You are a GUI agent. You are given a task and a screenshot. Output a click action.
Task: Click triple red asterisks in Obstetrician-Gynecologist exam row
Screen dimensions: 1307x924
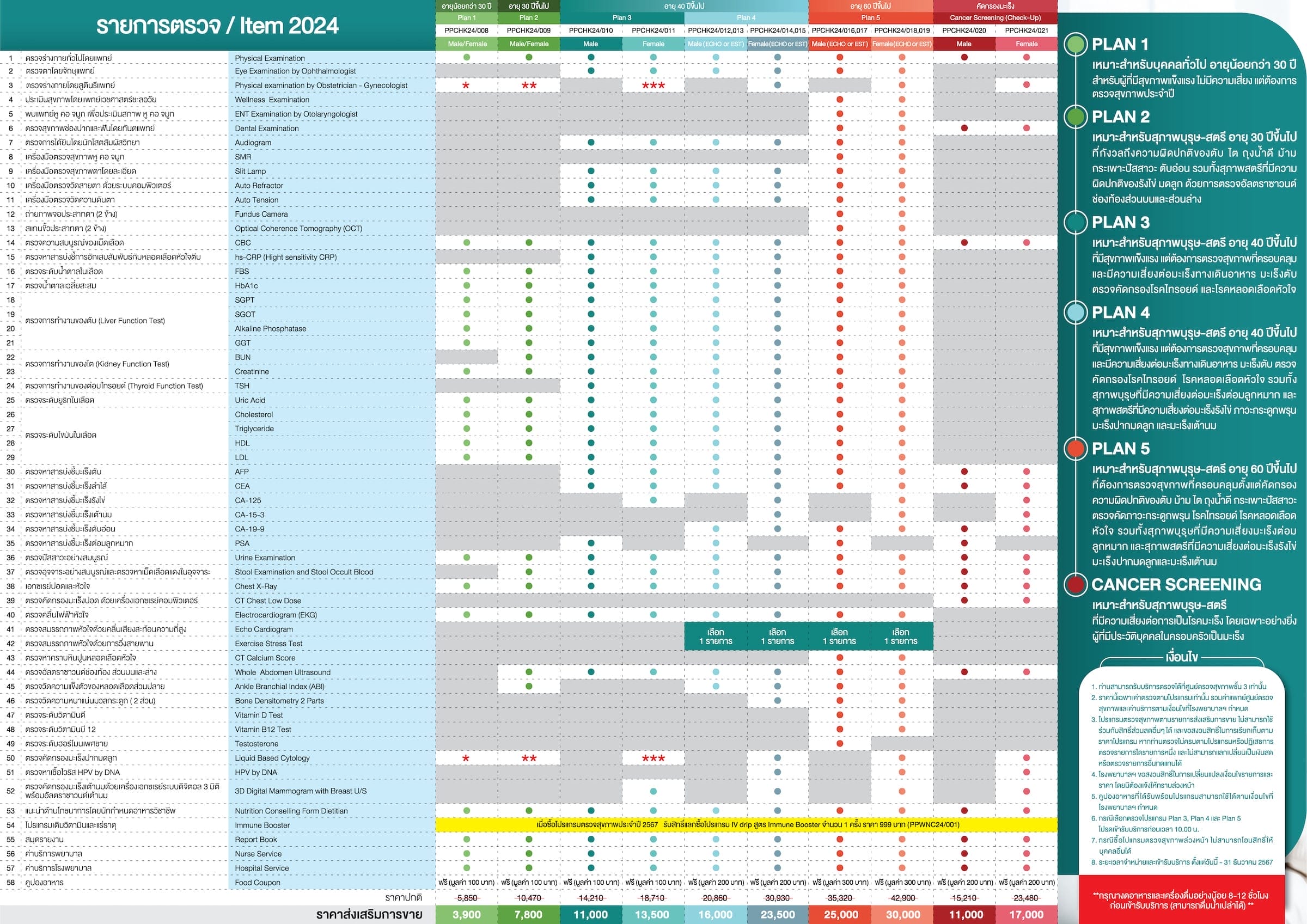coord(653,85)
